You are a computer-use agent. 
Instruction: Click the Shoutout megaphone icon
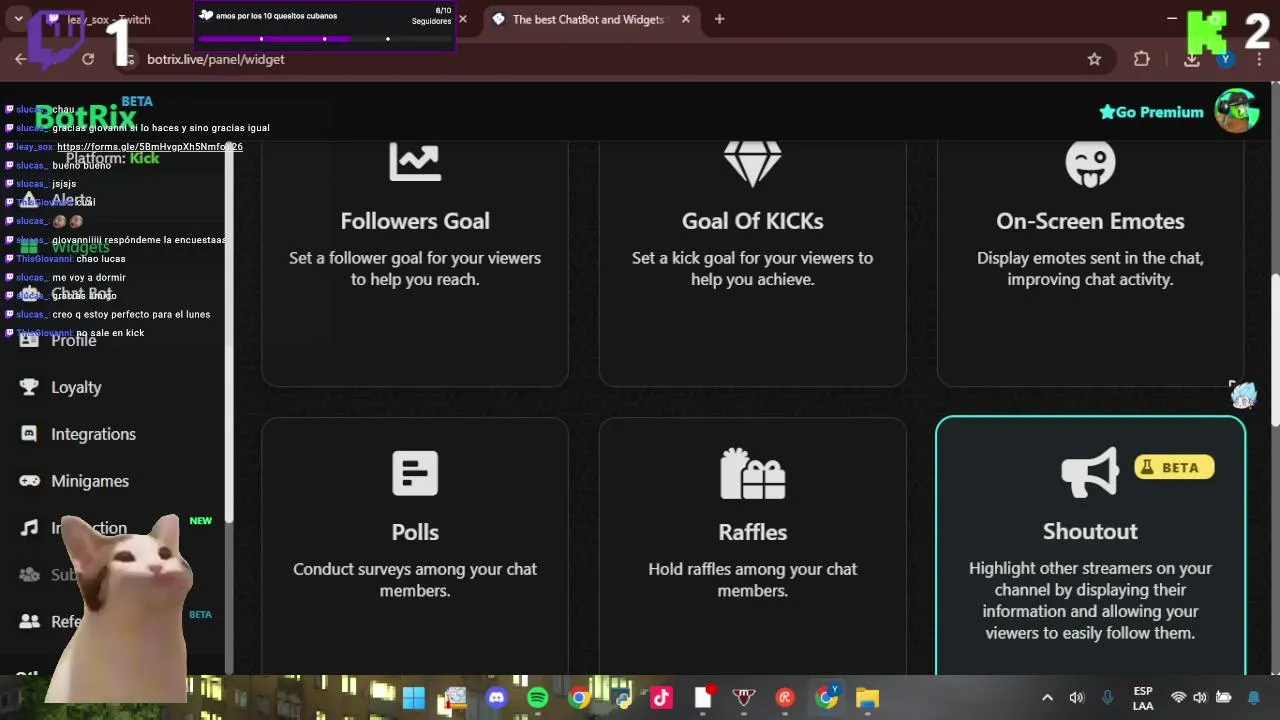[x=1090, y=472]
